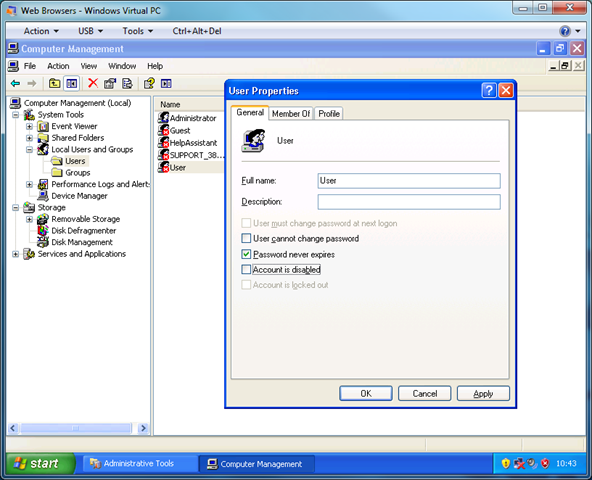592x480 pixels.
Task: Expand the Removable Storage node
Action: tap(29, 219)
